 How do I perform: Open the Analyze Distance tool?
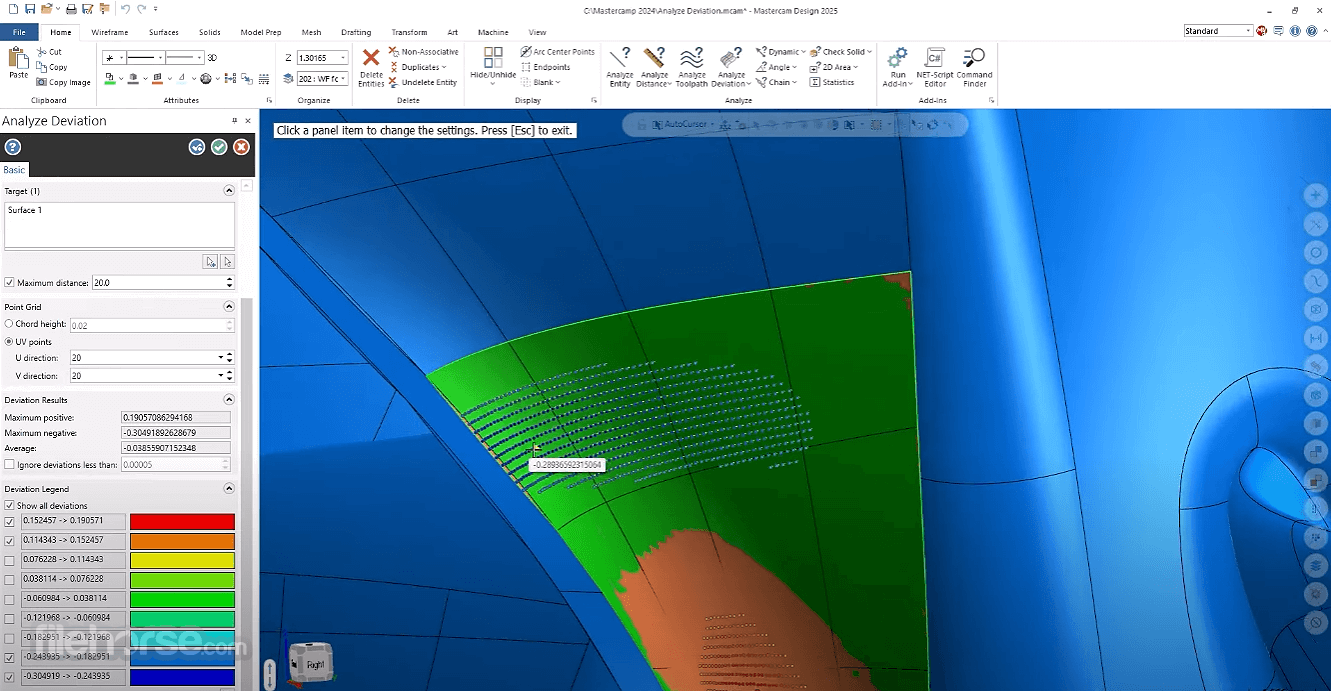pos(655,67)
